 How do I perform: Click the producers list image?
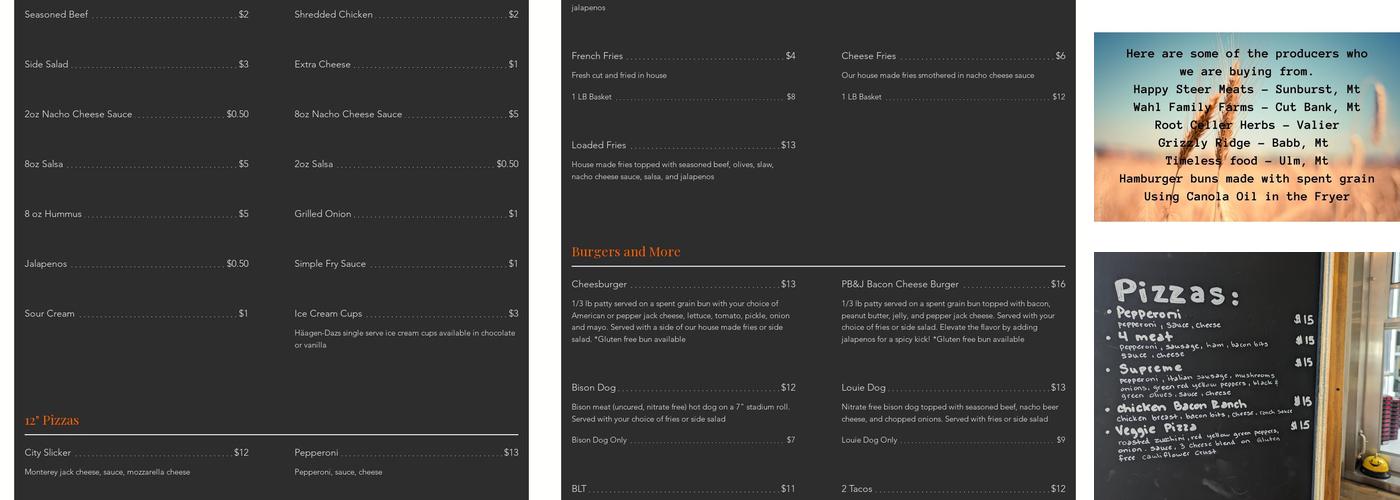pyautogui.click(x=1246, y=127)
